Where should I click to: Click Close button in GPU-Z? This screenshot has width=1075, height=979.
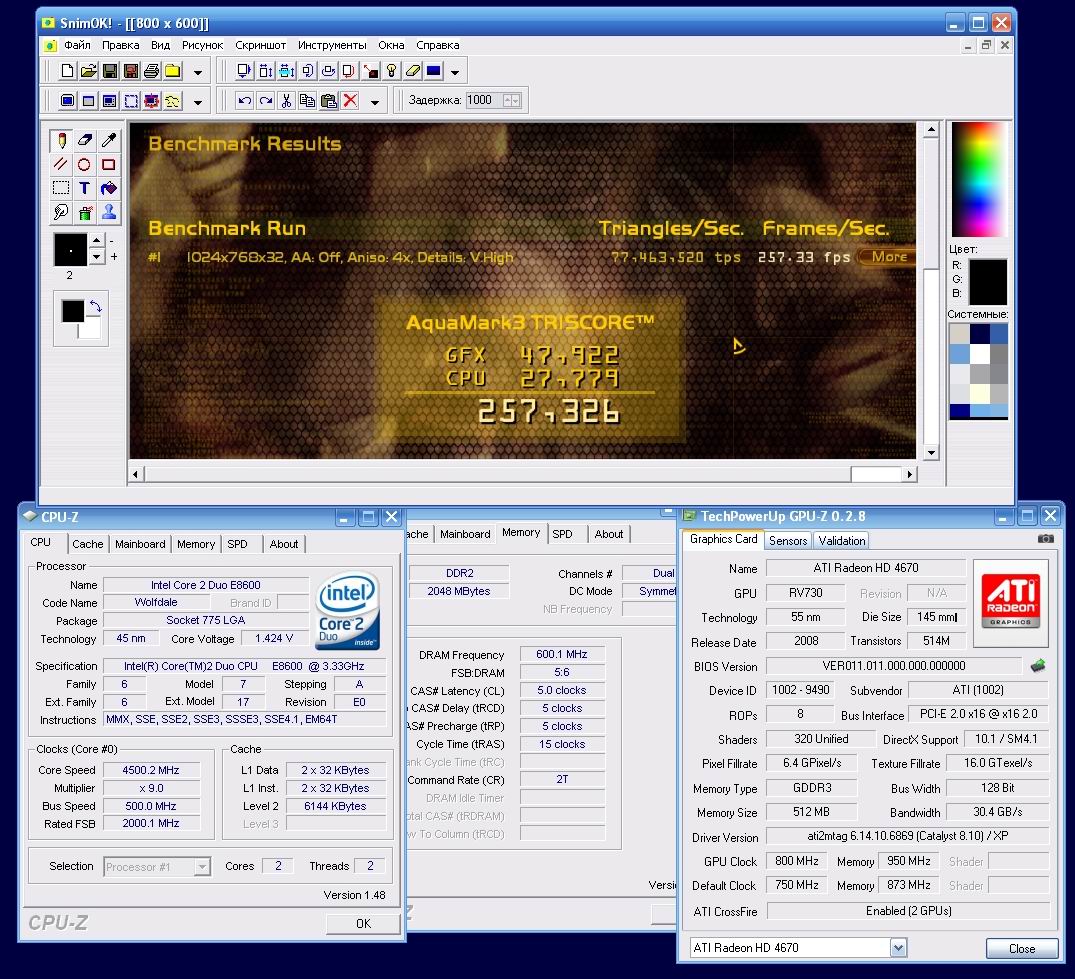click(1022, 948)
